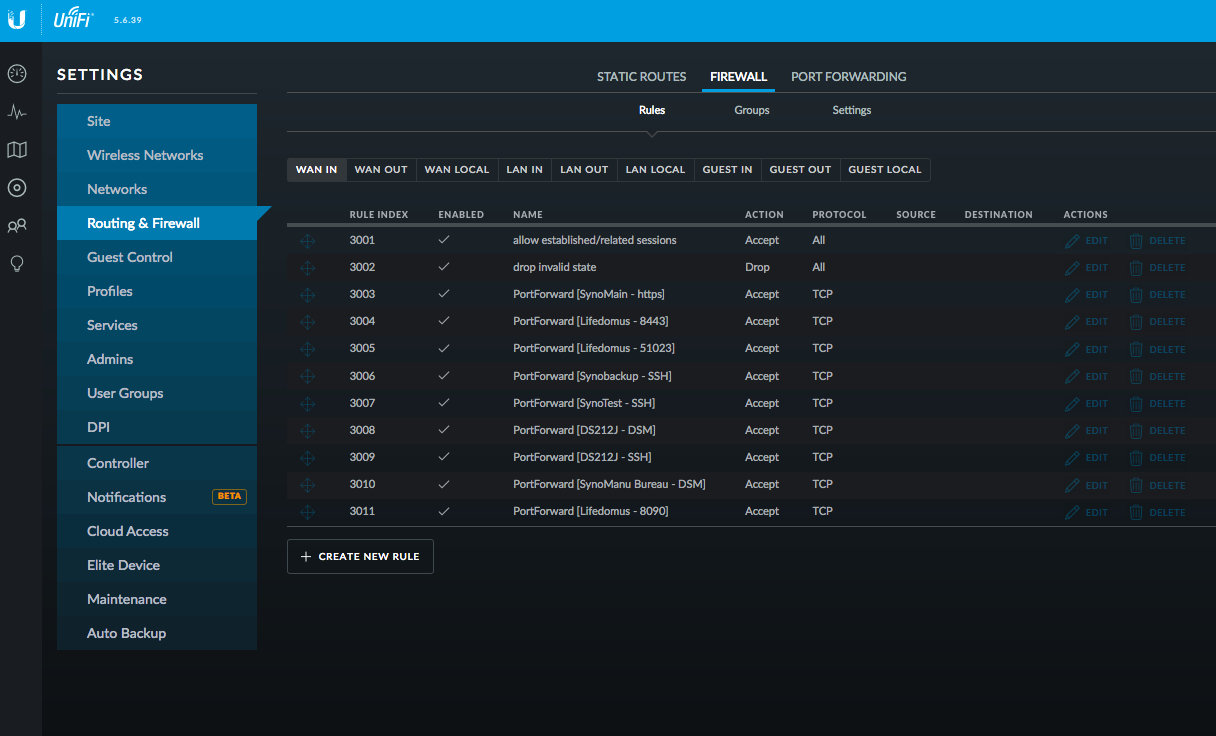The image size is (1216, 736).
Task: Click the UniFi logo in top bar
Action: click(74, 20)
